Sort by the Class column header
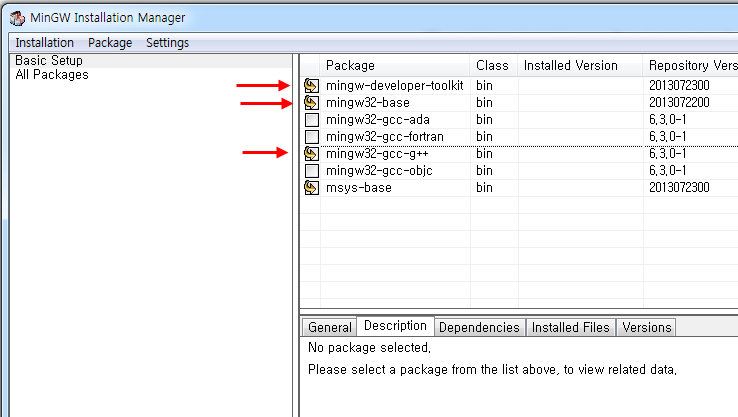 [492, 65]
